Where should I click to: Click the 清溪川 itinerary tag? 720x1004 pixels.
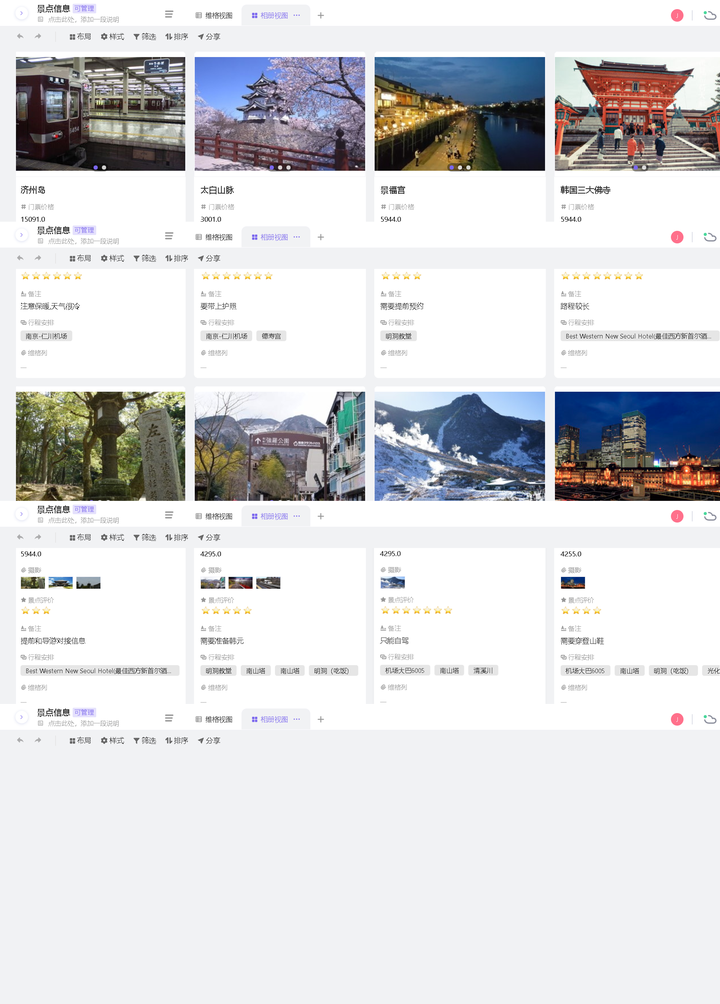(482, 671)
